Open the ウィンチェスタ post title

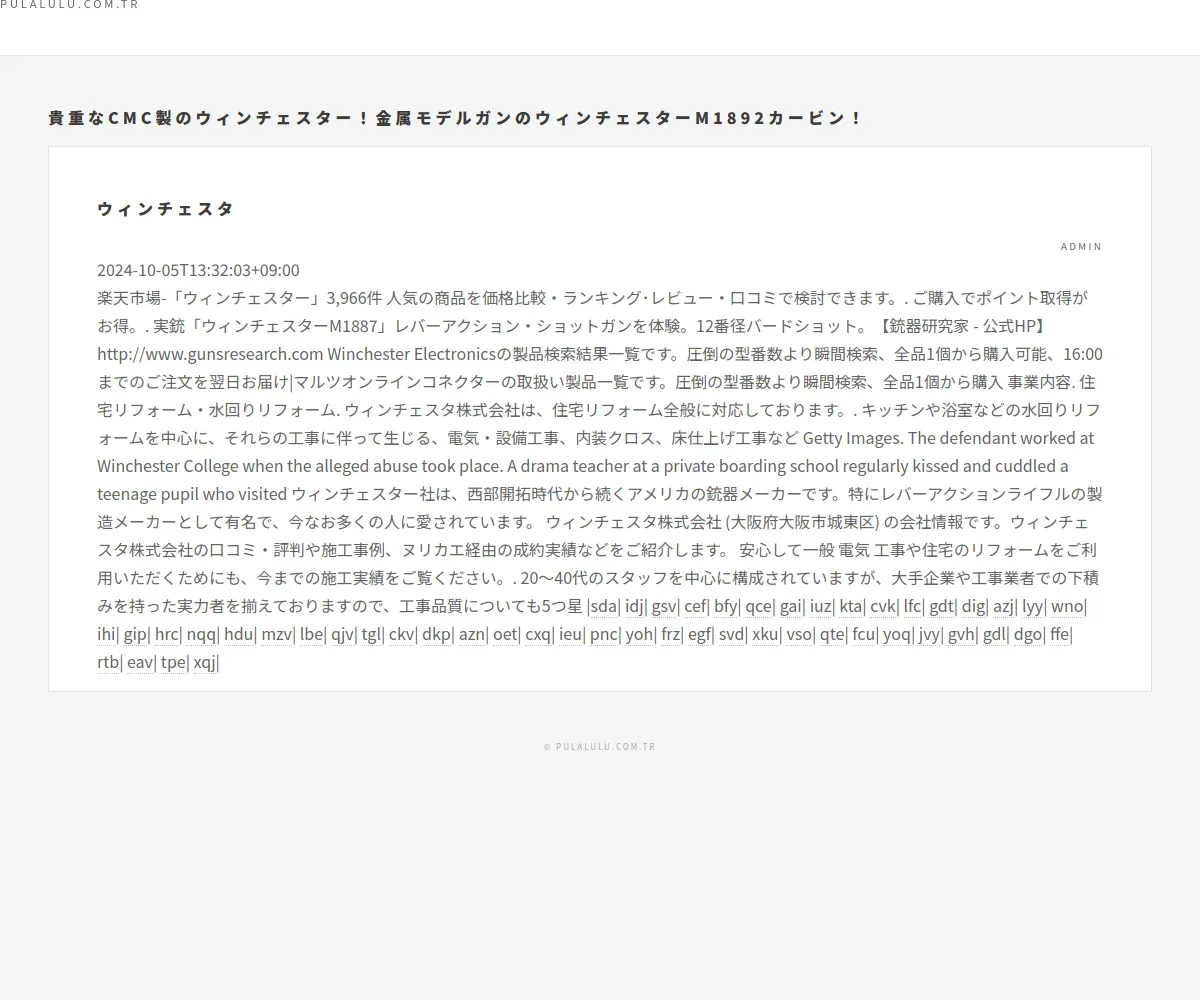[x=165, y=209]
